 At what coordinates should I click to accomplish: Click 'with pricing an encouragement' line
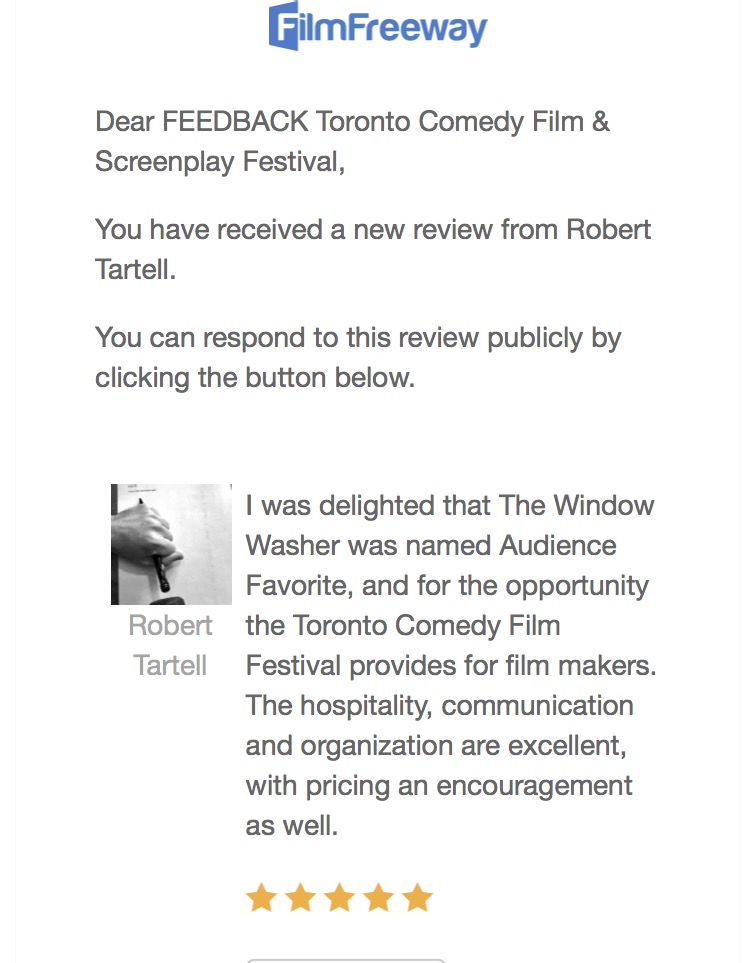click(x=439, y=785)
